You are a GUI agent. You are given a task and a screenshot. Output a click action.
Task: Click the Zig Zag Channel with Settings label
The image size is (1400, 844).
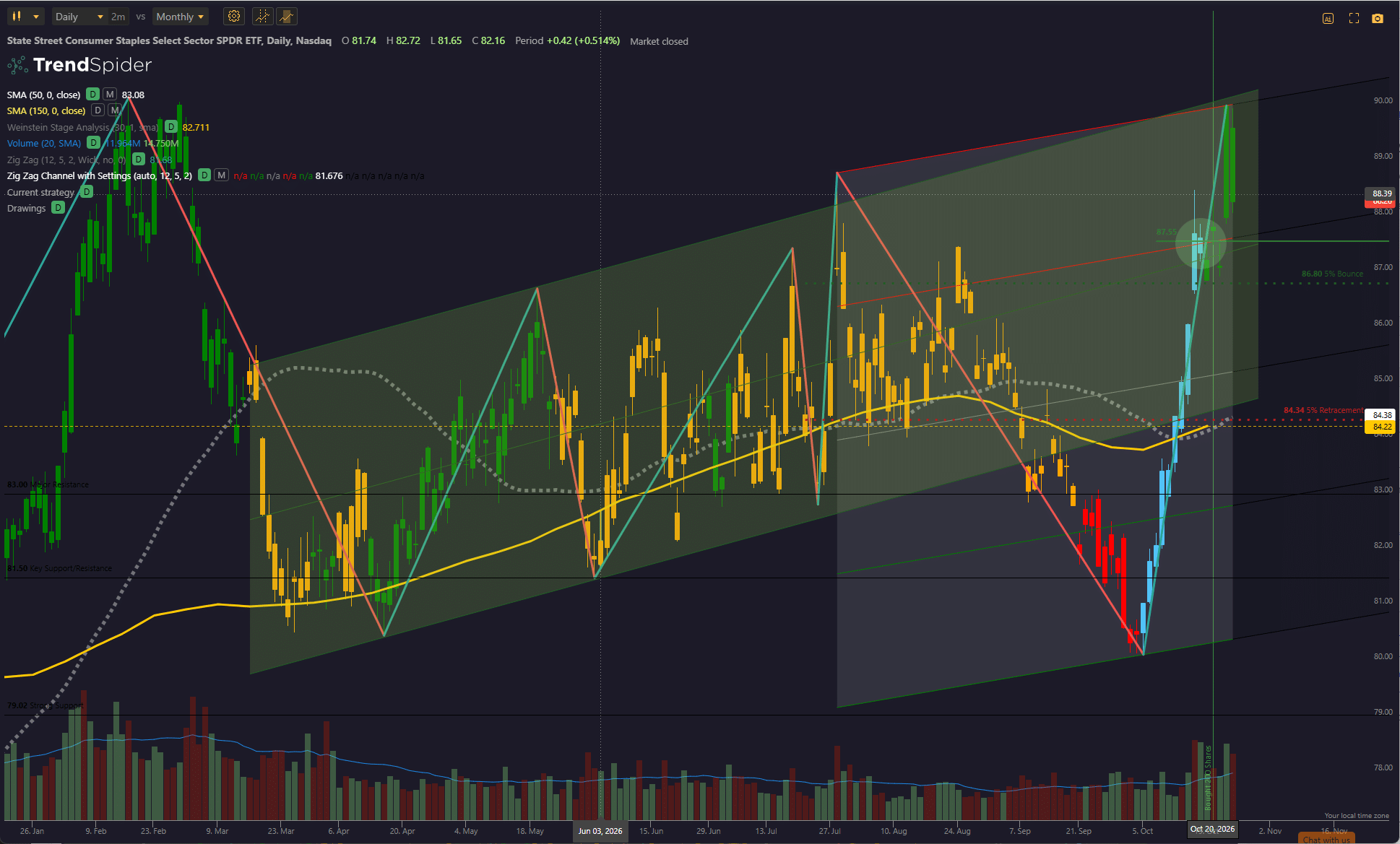pyautogui.click(x=100, y=175)
